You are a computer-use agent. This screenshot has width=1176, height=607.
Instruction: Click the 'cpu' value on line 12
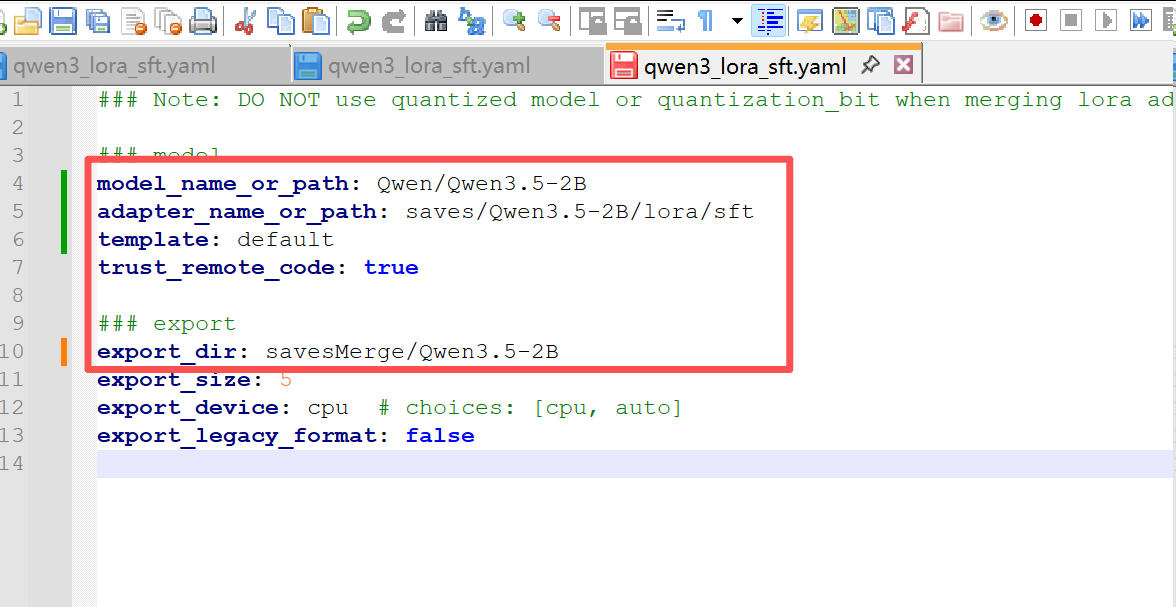(328, 408)
